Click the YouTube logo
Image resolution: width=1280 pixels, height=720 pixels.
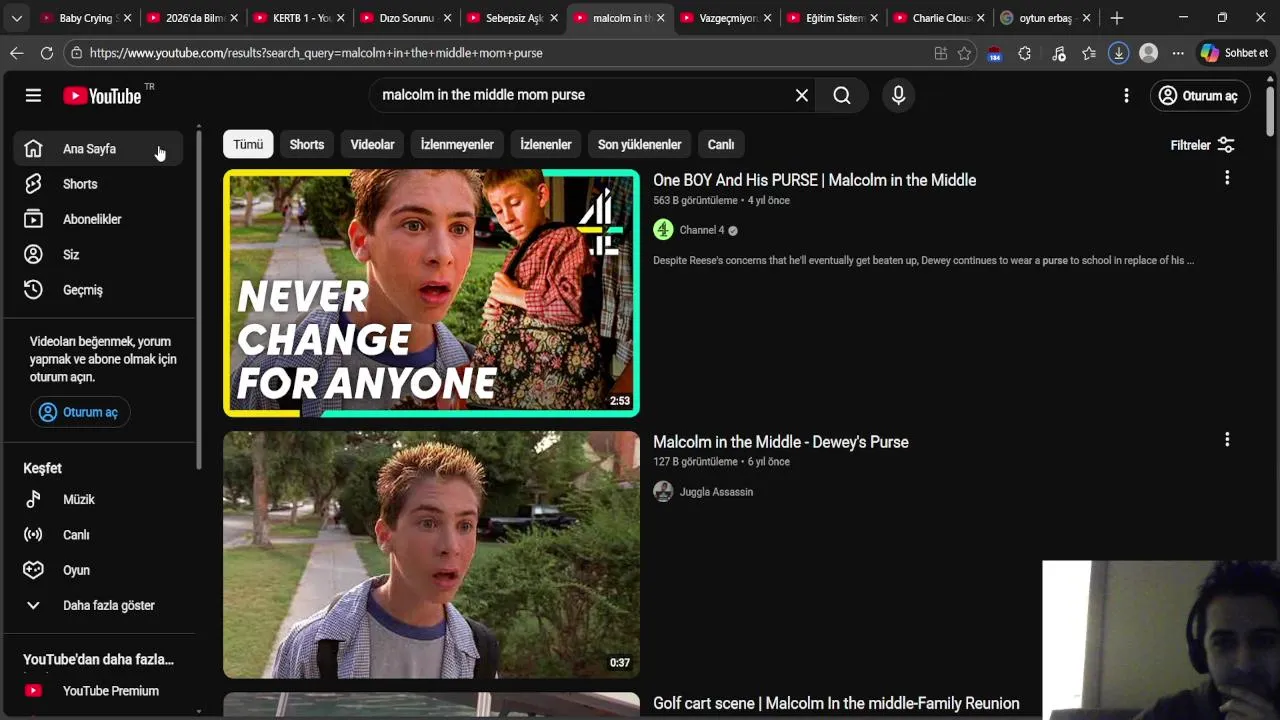click(x=102, y=95)
